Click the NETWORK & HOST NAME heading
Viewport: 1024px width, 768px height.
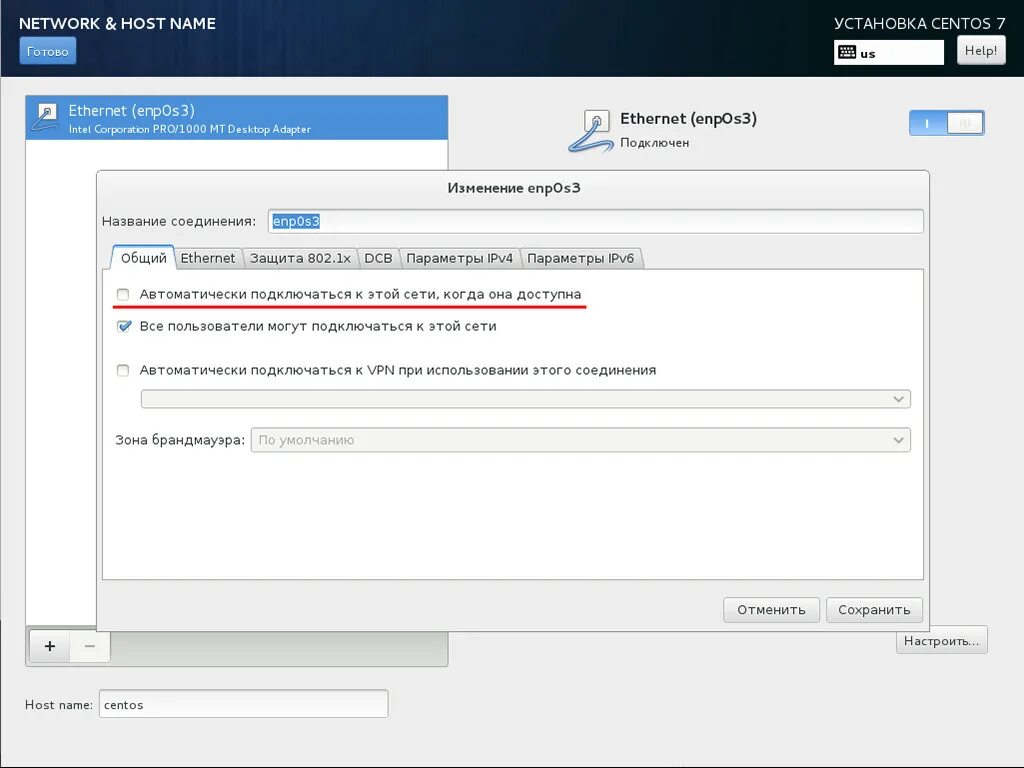[x=118, y=24]
